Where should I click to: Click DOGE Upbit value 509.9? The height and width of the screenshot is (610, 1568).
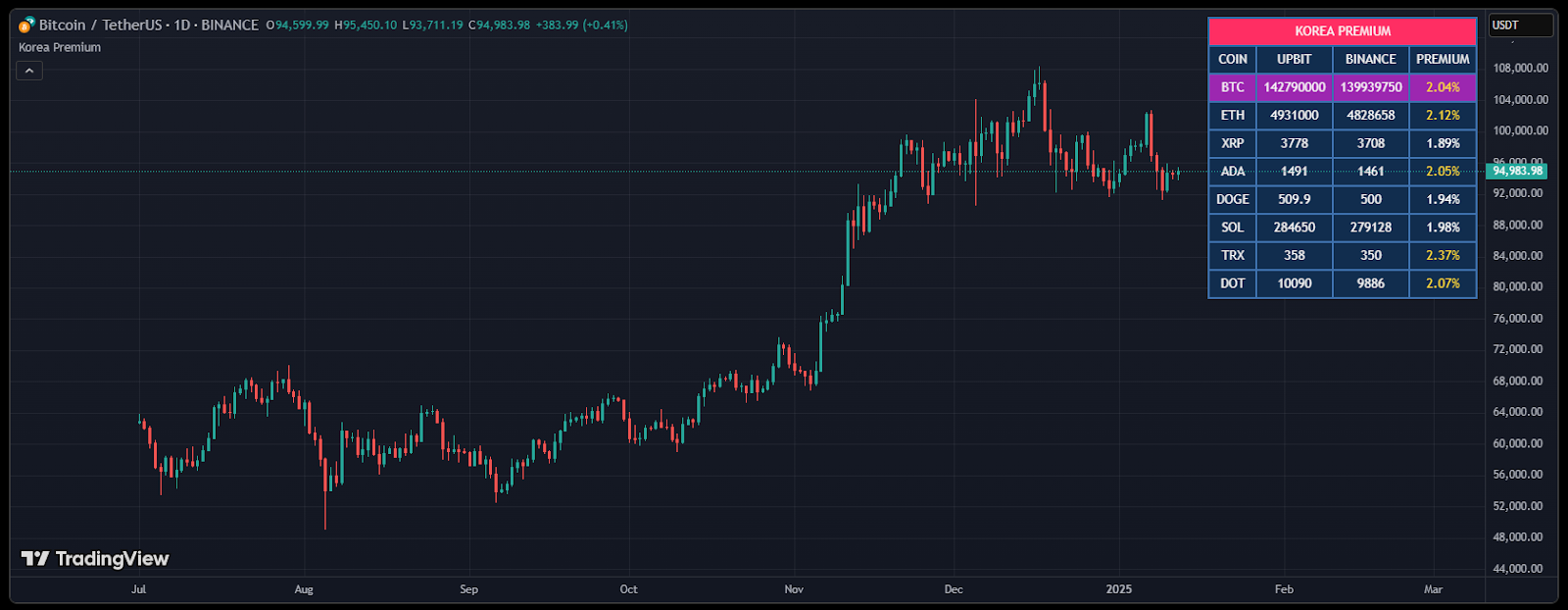1295,199
